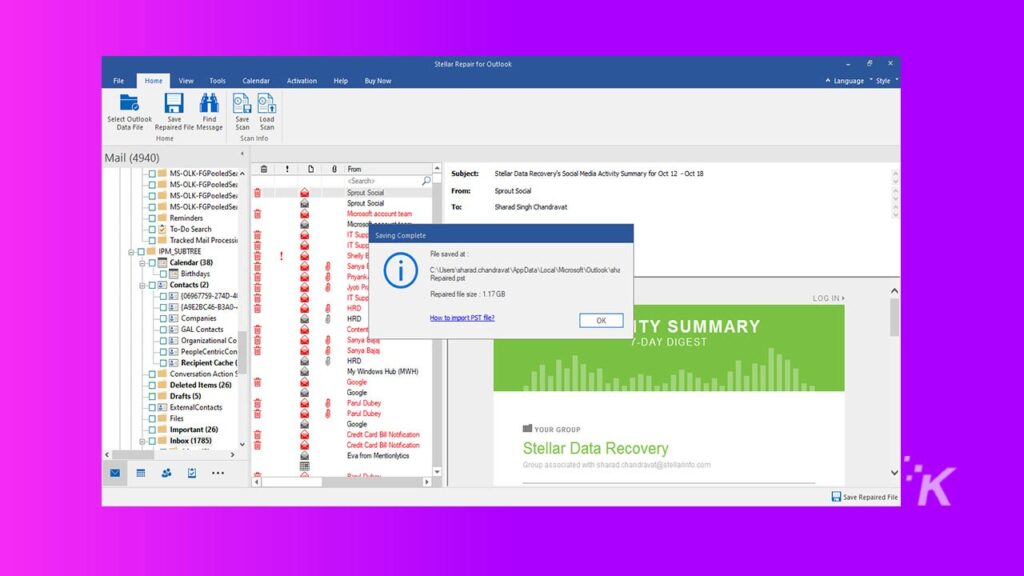Open the Find Message binoculars tool
This screenshot has width=1024, height=576.
coord(209,103)
